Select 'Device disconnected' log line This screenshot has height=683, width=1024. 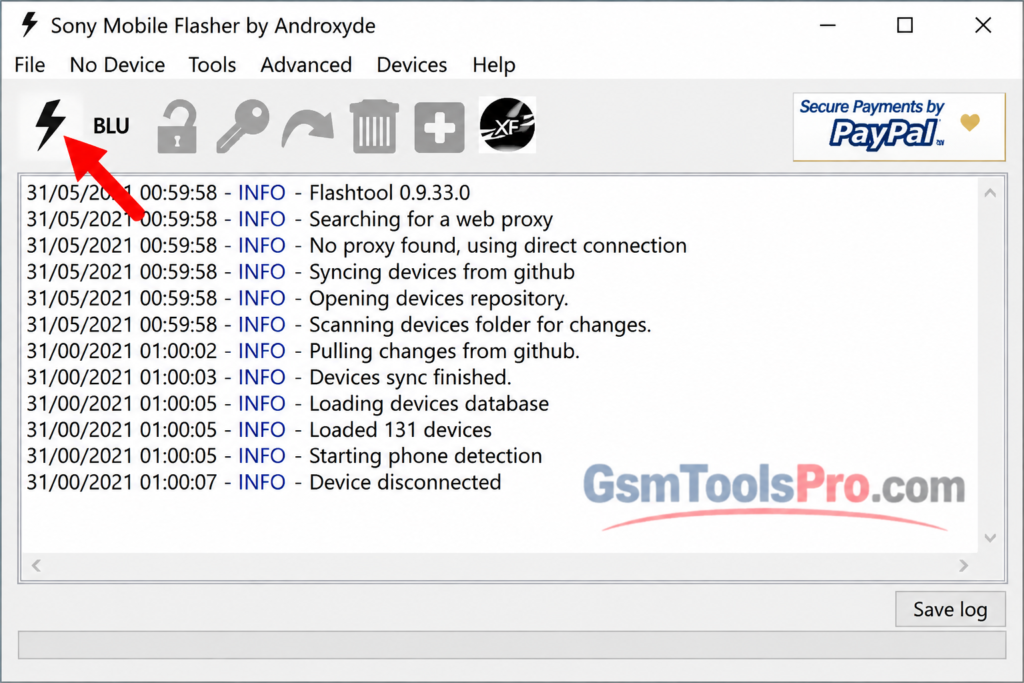point(264,482)
